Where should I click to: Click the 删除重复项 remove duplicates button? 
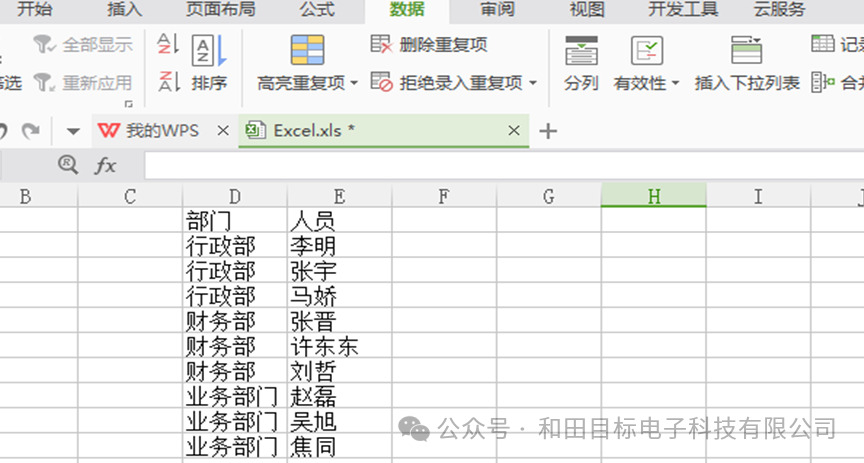(429, 45)
